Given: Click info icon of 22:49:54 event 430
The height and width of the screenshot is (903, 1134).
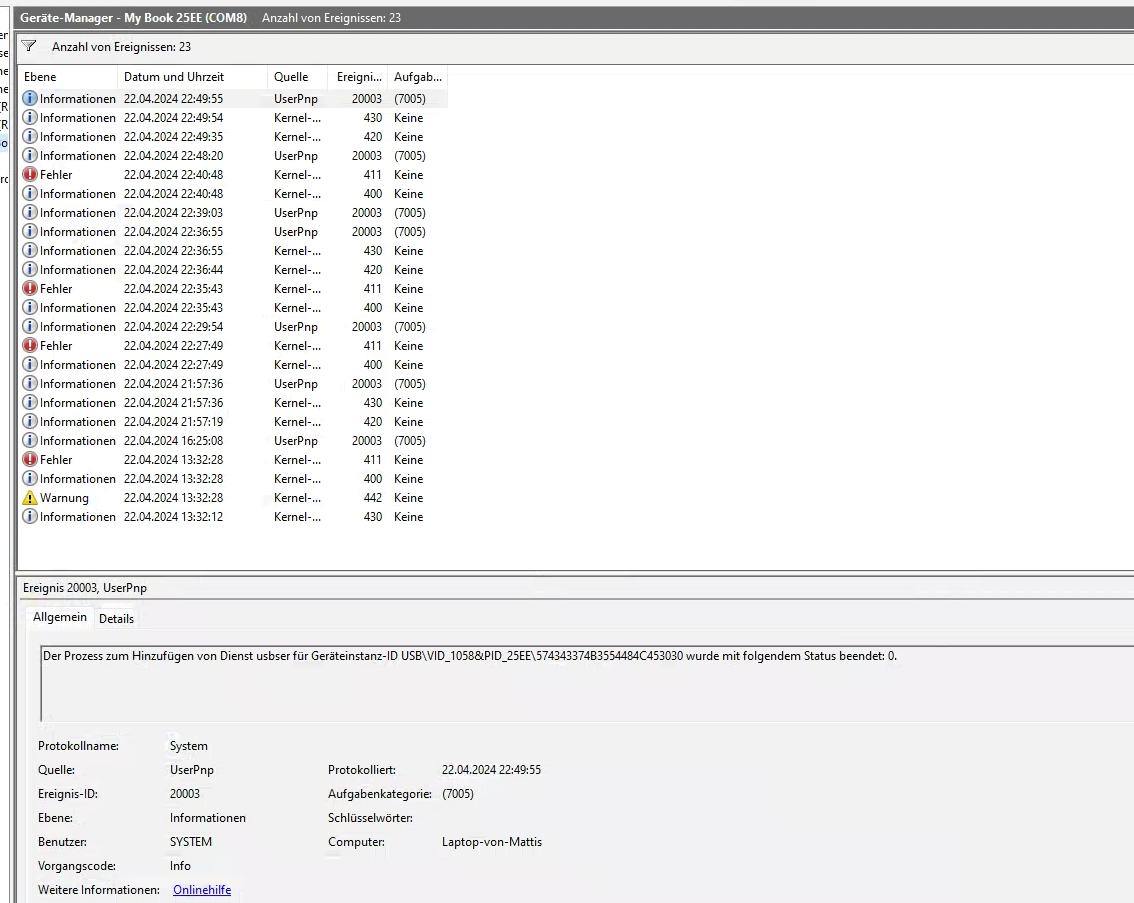Looking at the screenshot, I should (x=30, y=117).
